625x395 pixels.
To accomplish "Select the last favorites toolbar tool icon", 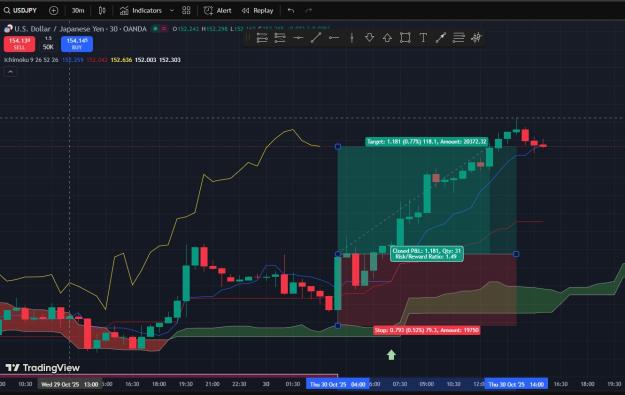I will tap(476, 38).
